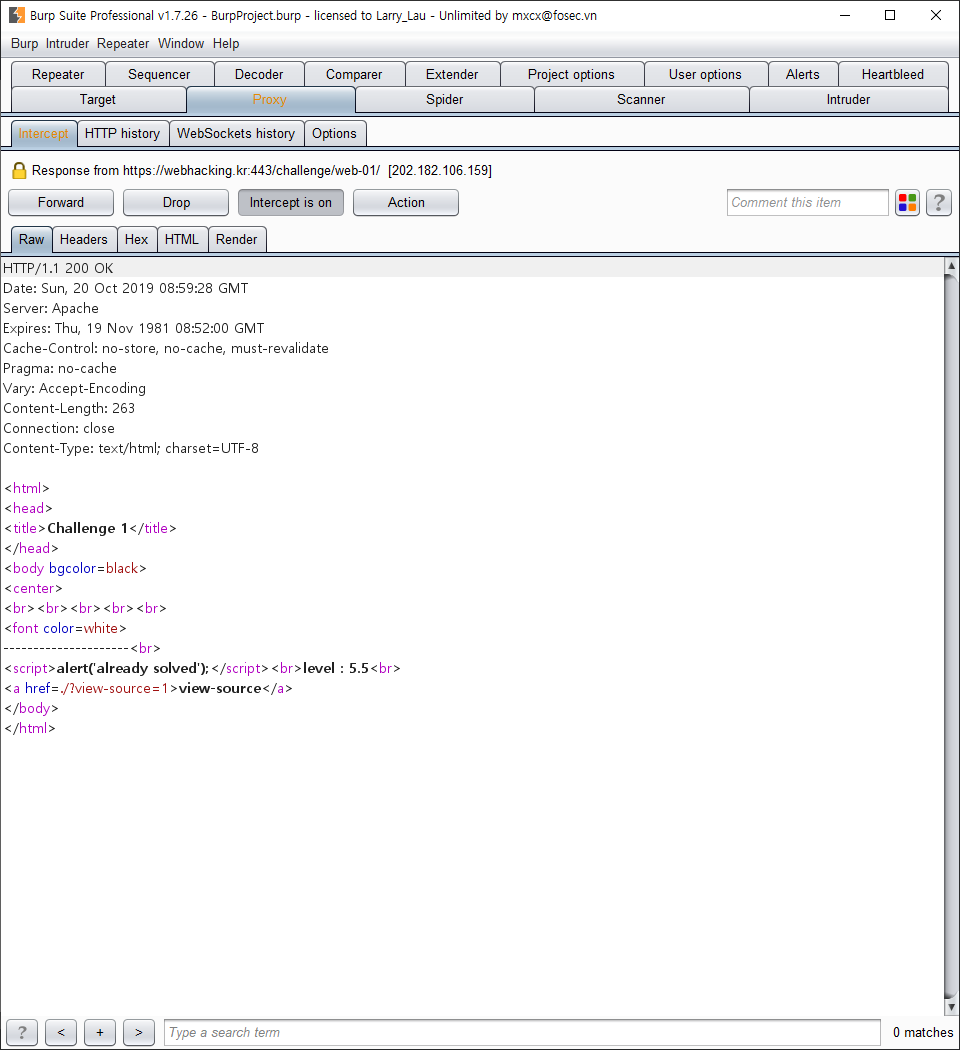
Task: Select the Raw message view tab
Action: (31, 240)
